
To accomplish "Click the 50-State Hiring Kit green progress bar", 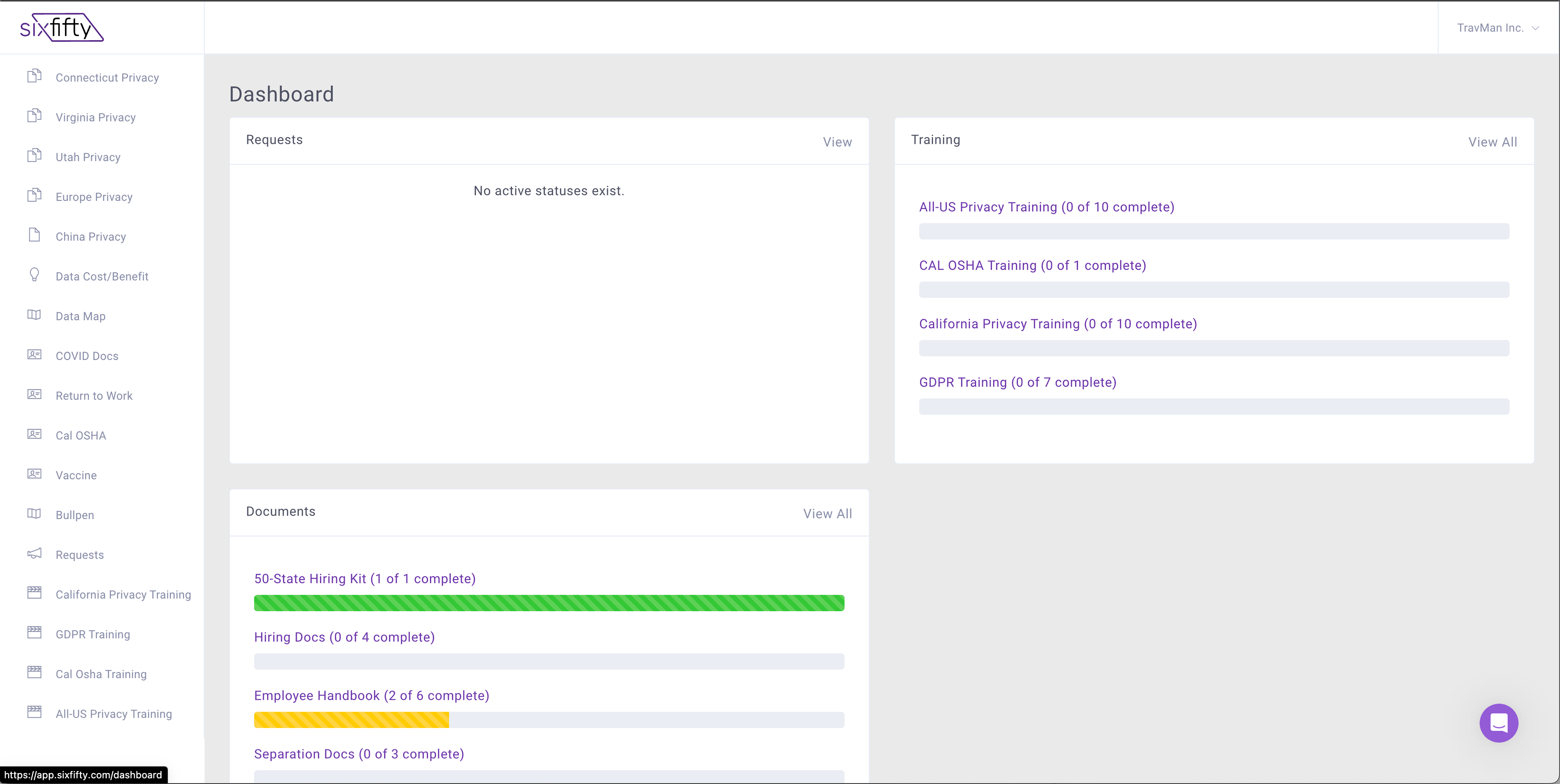I will coord(549,603).
